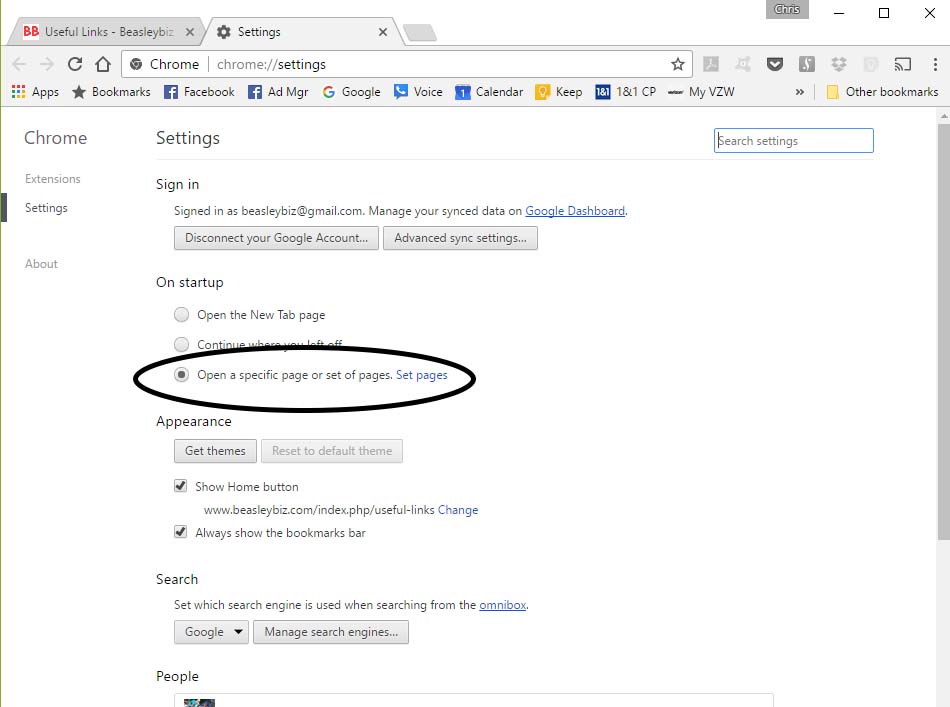The height and width of the screenshot is (707, 950).
Task: Click the Adobe Acrobat extension icon
Action: [x=711, y=63]
